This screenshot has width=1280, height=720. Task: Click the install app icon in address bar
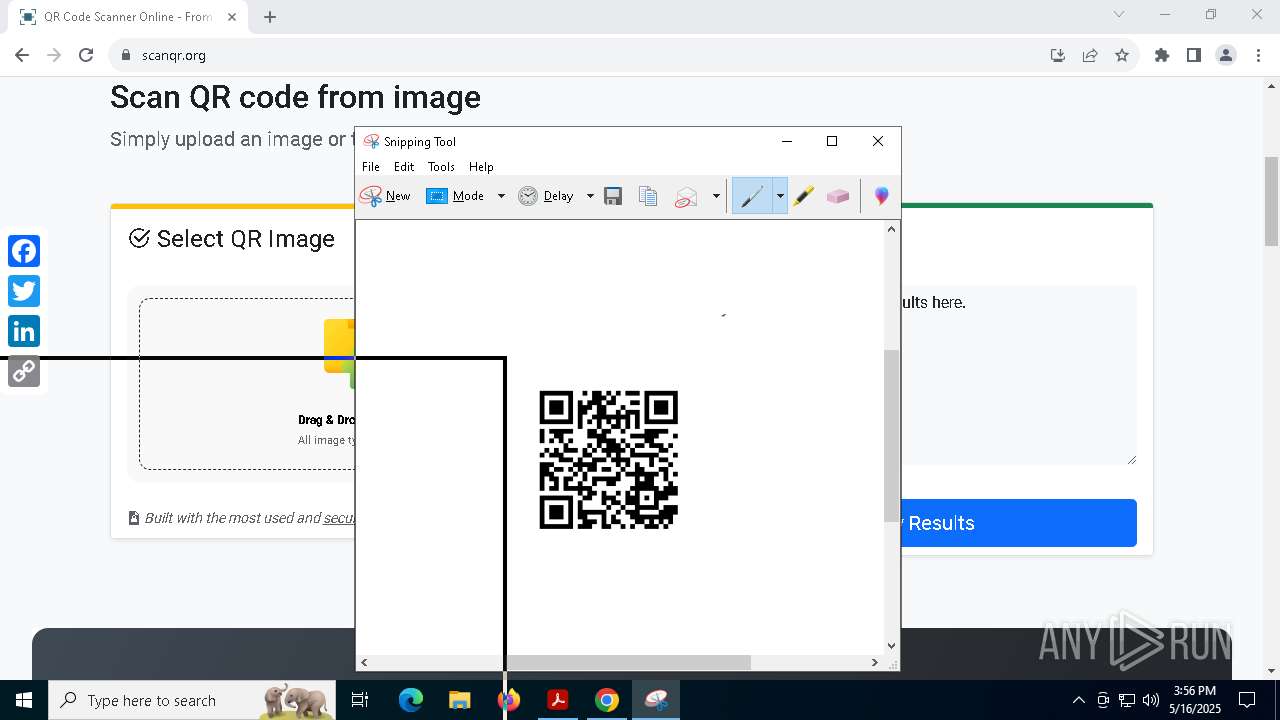tap(1058, 55)
